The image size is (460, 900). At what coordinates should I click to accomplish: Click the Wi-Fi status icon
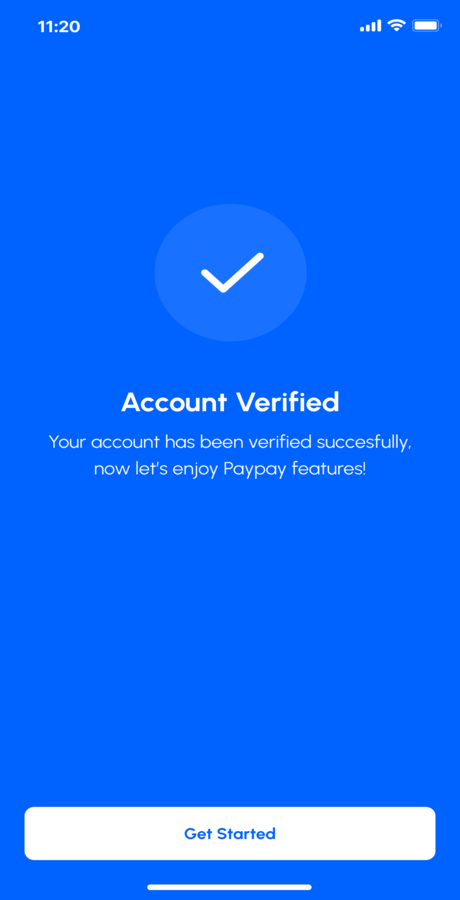396,25
